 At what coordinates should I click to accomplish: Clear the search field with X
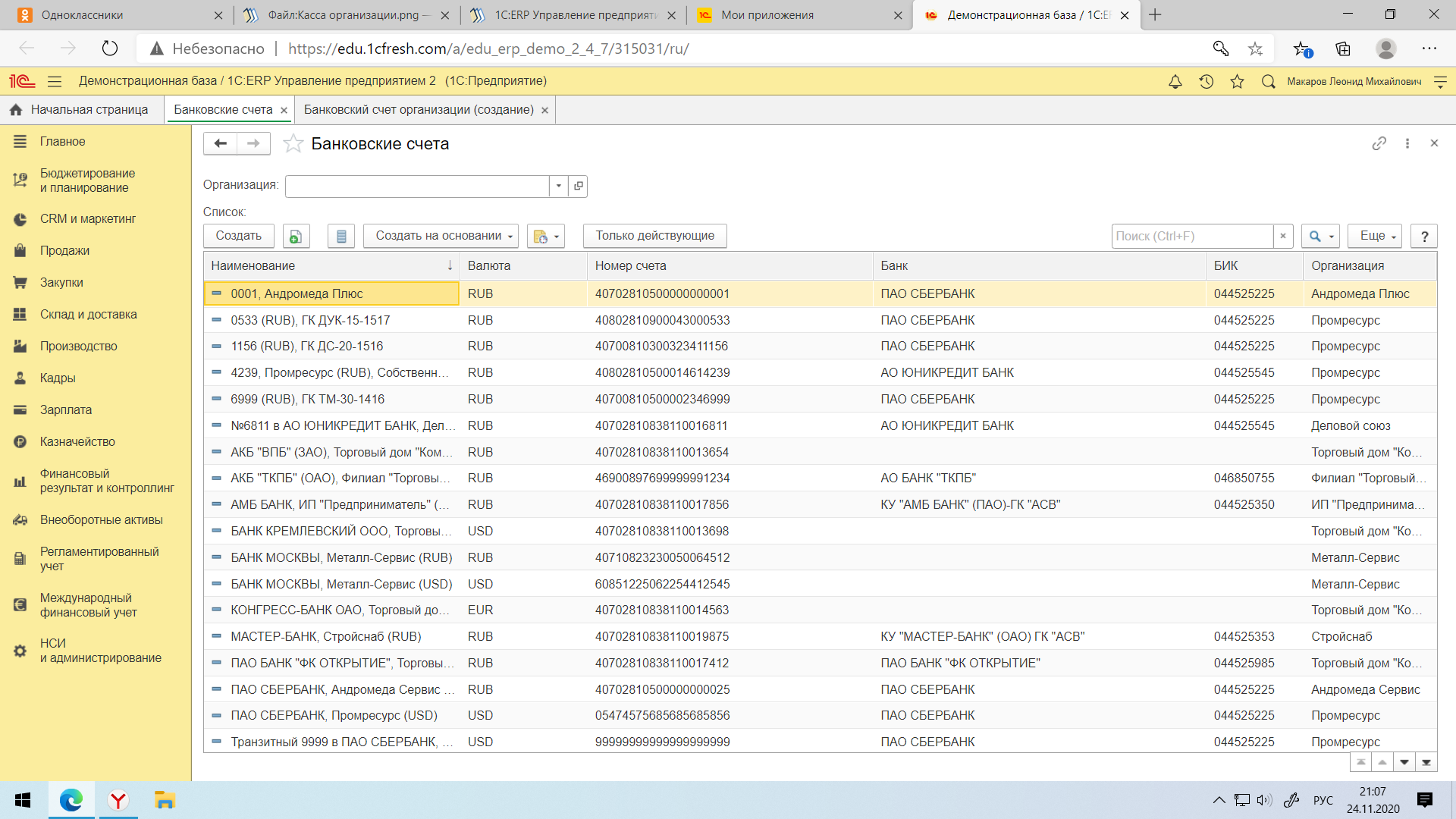1283,237
